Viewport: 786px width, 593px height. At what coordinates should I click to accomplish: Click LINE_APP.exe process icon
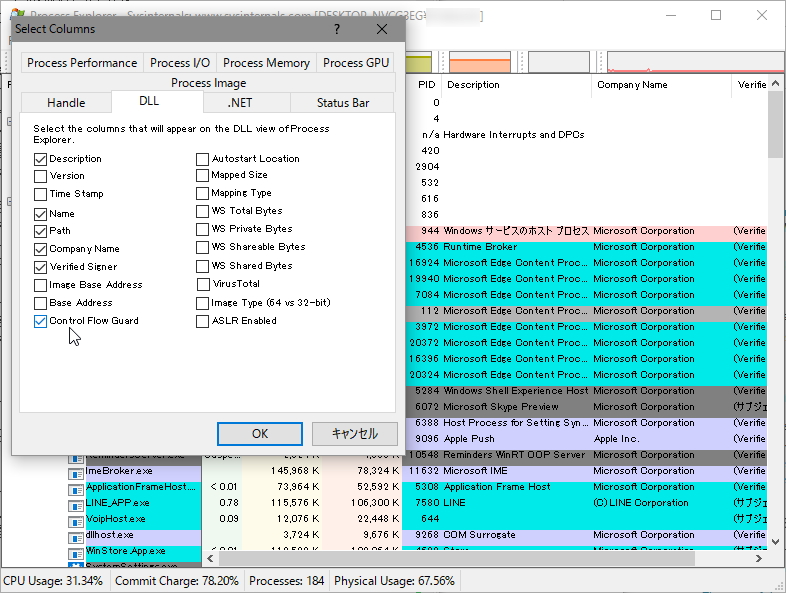[76, 506]
